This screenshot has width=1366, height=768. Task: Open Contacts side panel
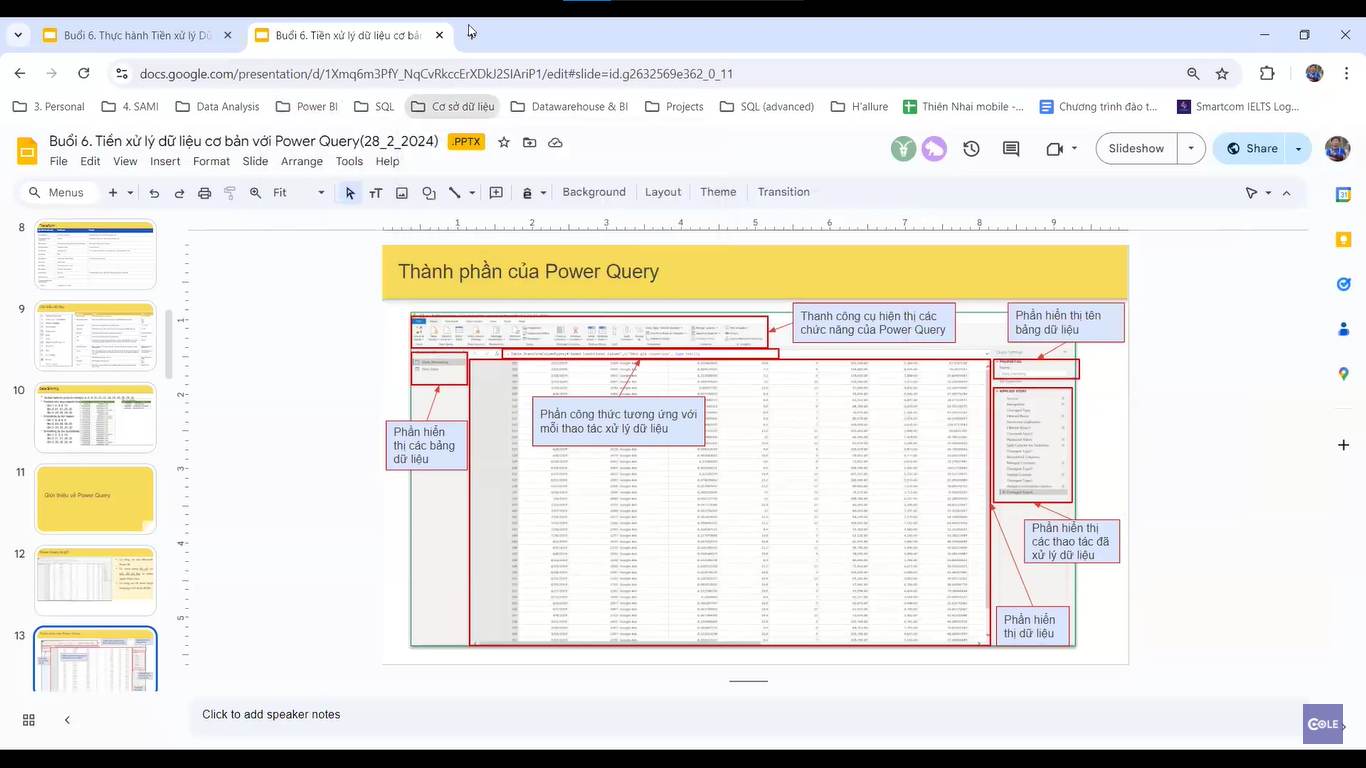tap(1343, 329)
